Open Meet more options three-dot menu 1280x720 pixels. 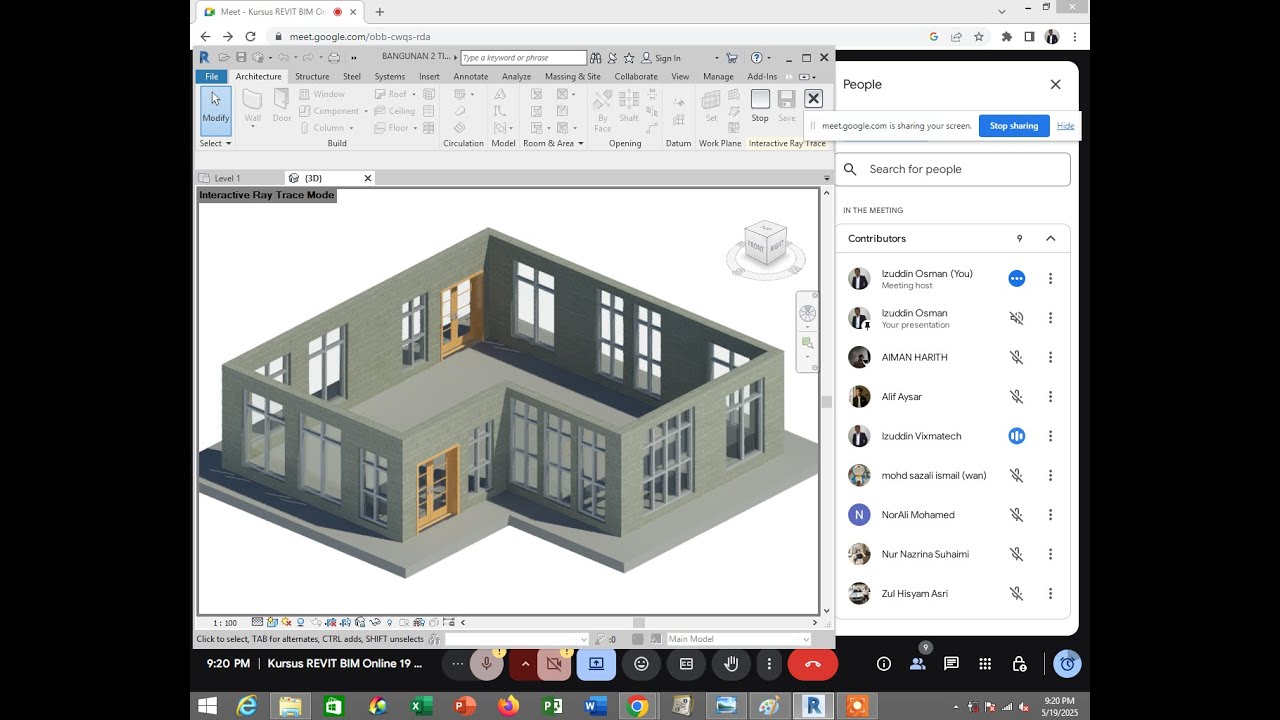click(x=769, y=663)
